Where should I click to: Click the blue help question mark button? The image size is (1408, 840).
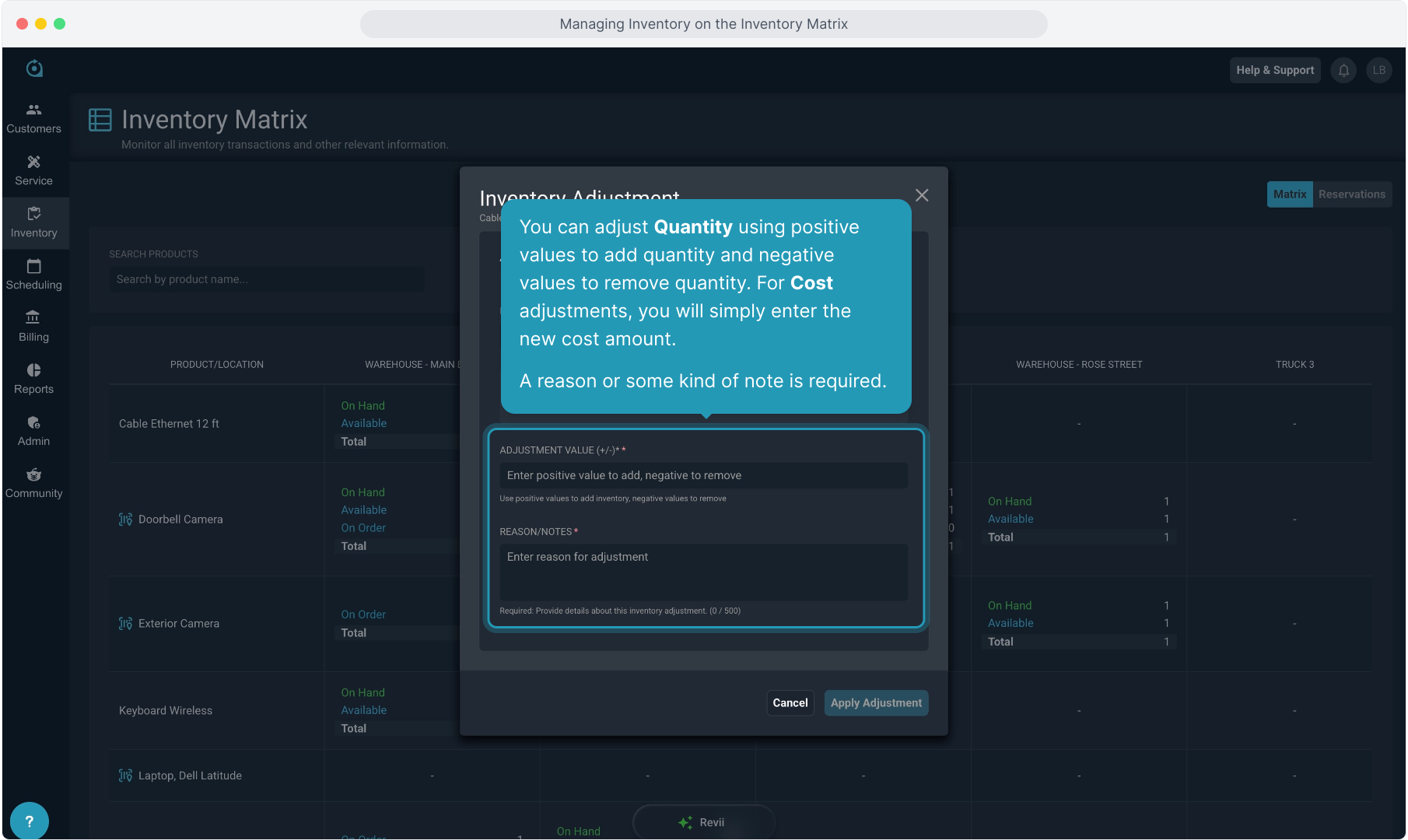coord(30,821)
